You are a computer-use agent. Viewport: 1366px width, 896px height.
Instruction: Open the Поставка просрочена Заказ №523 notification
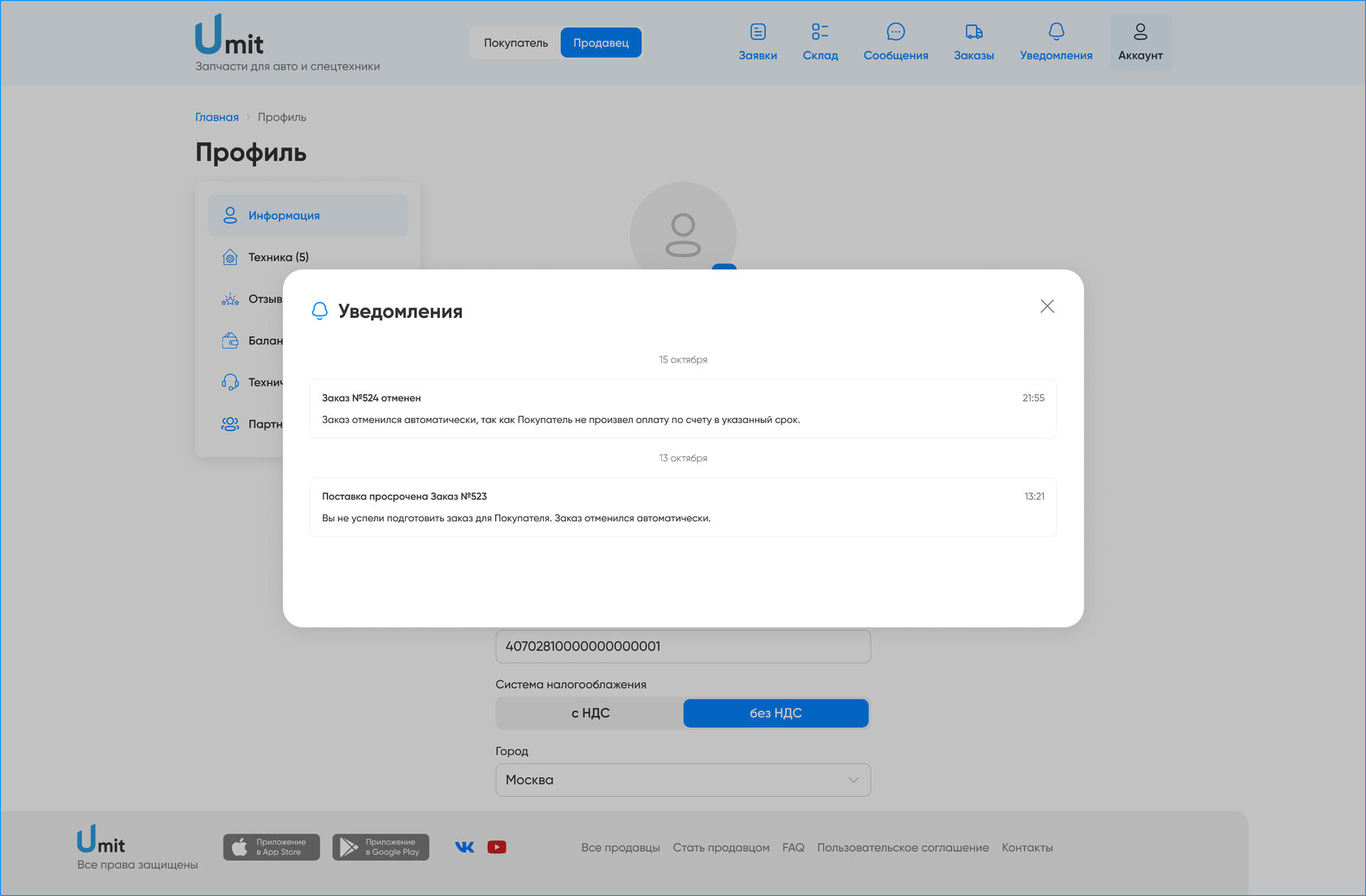pyautogui.click(x=683, y=507)
